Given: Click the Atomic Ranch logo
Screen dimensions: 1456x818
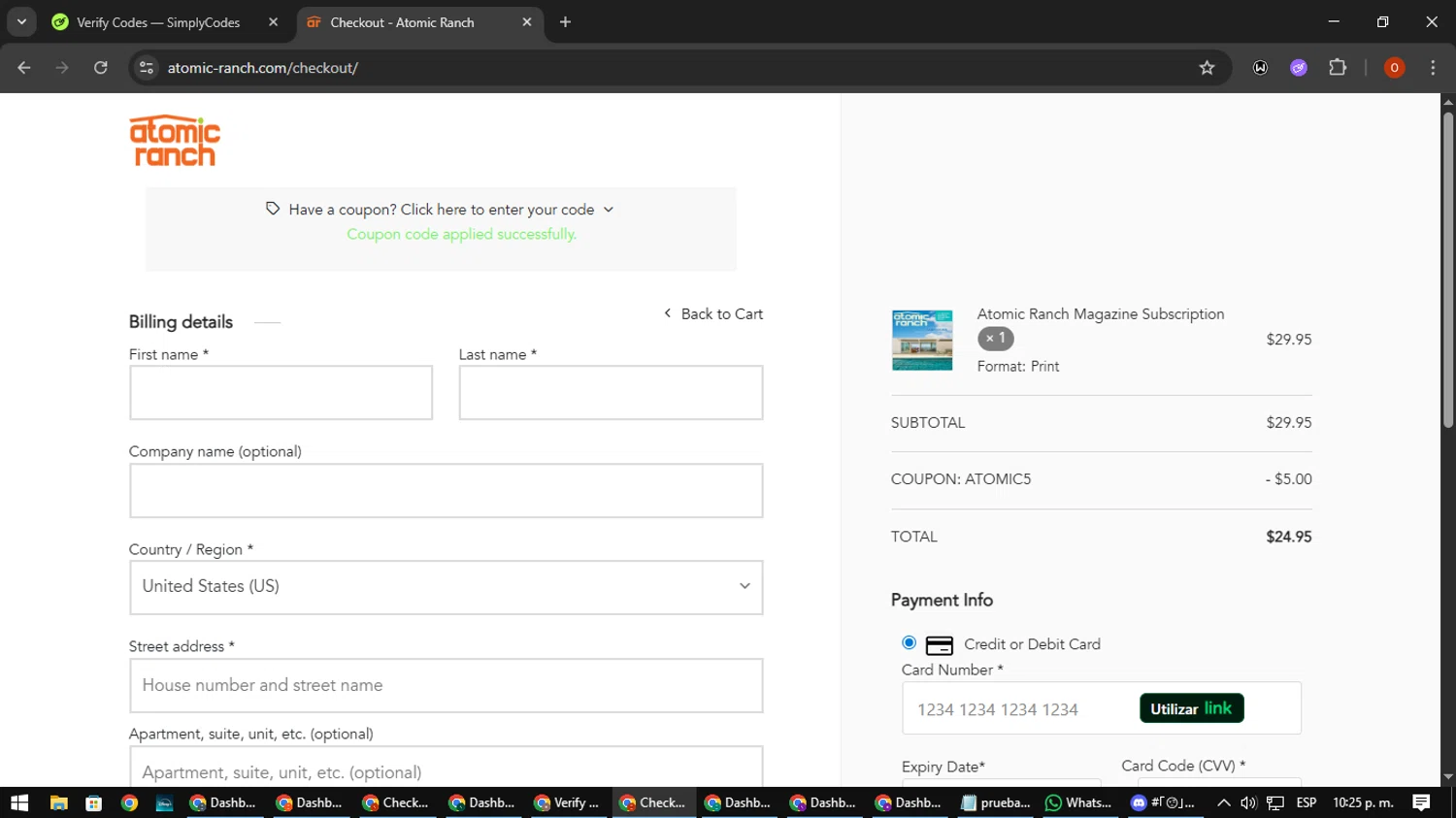Looking at the screenshot, I should (x=175, y=142).
